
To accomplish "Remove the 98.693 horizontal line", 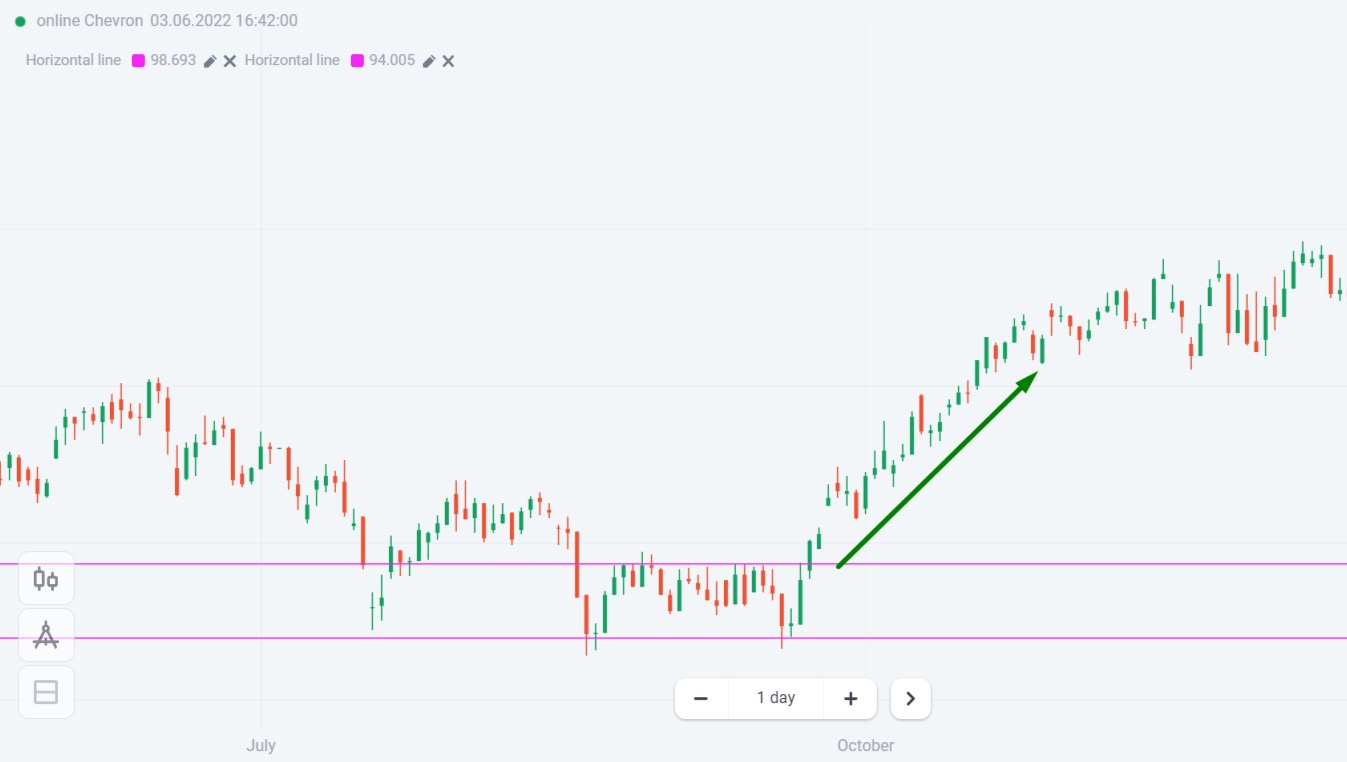I will coord(230,61).
